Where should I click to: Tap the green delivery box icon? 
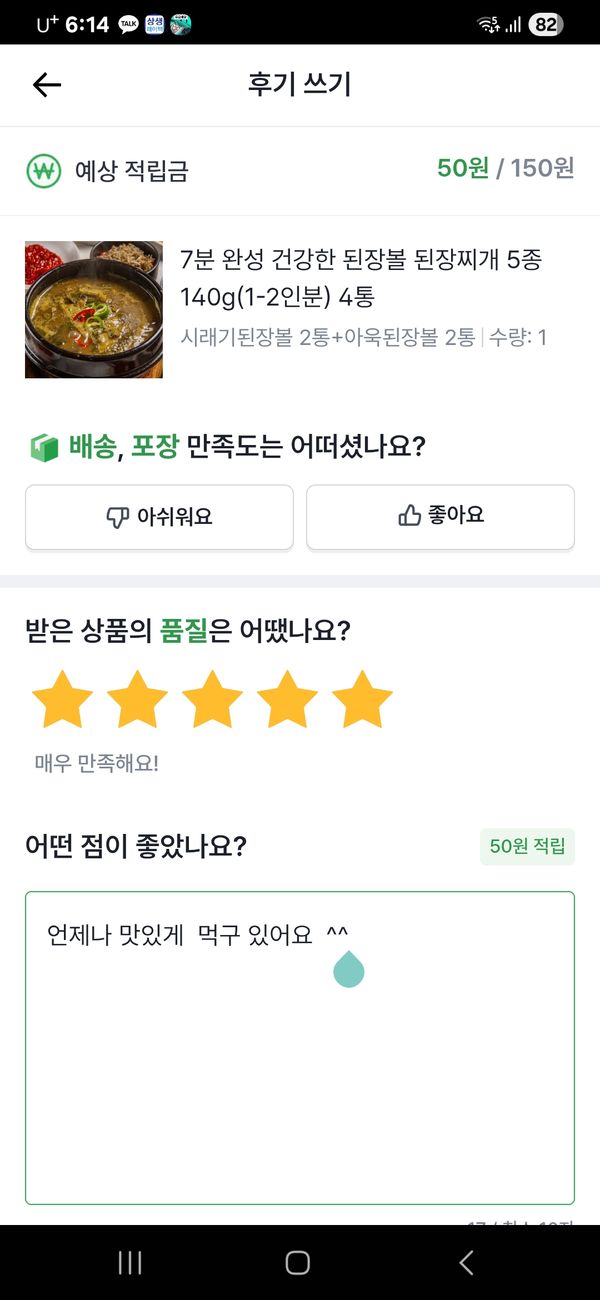point(43,447)
